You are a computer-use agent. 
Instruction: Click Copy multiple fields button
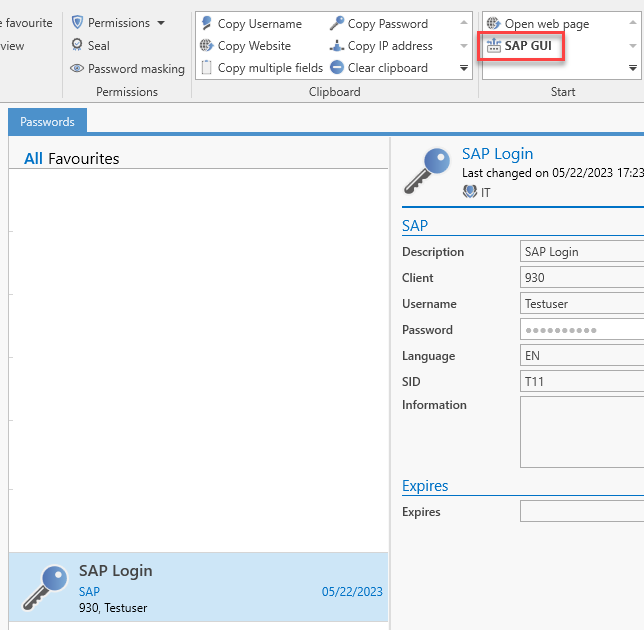262,68
